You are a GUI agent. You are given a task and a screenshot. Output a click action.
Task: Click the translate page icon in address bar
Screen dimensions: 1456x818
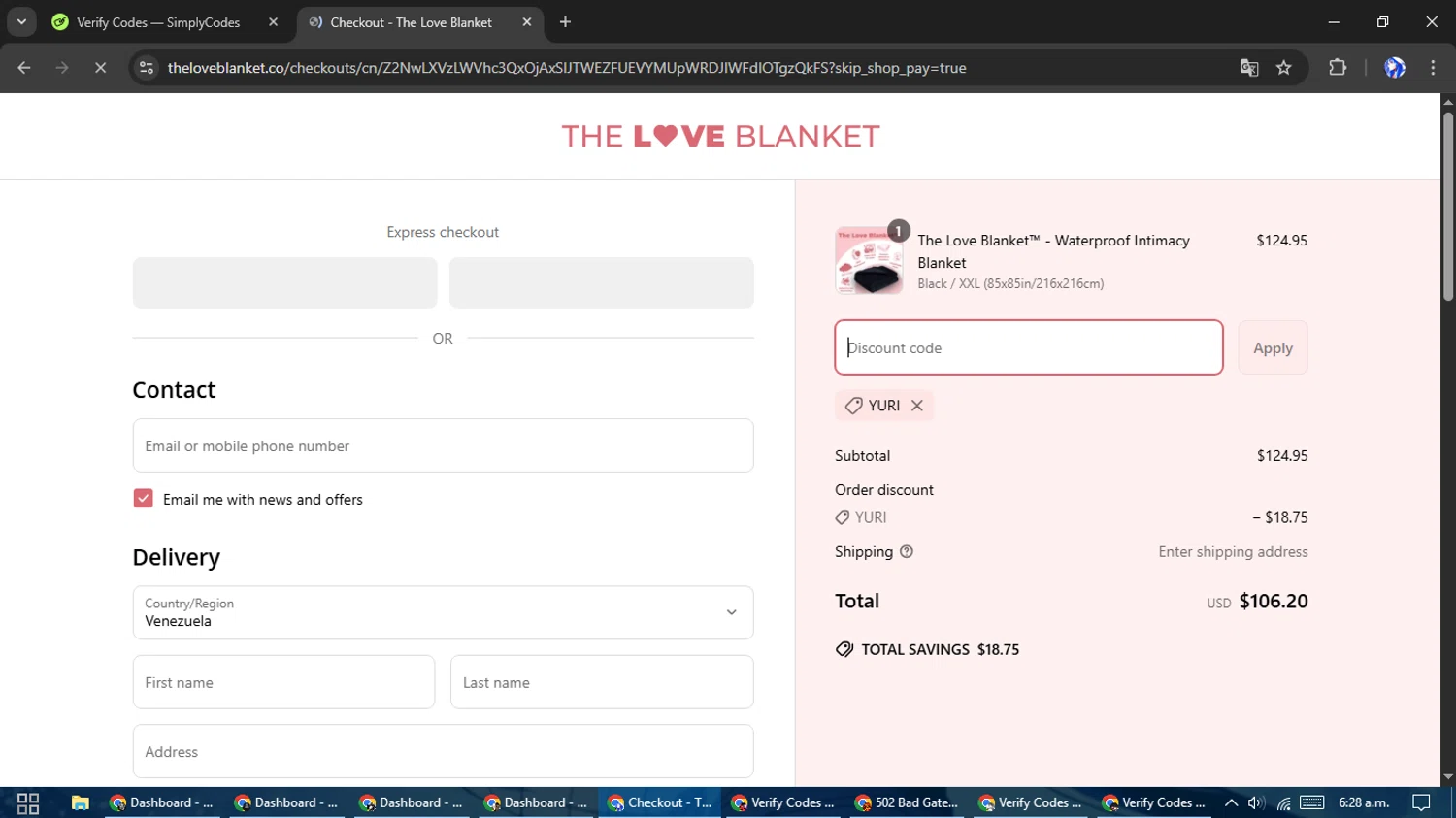click(x=1249, y=68)
